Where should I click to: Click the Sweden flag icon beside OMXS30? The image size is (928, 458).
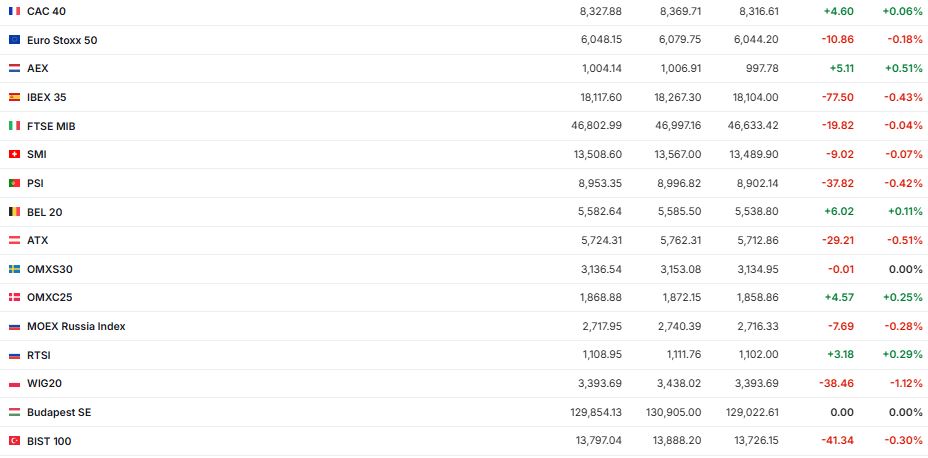(x=14, y=269)
